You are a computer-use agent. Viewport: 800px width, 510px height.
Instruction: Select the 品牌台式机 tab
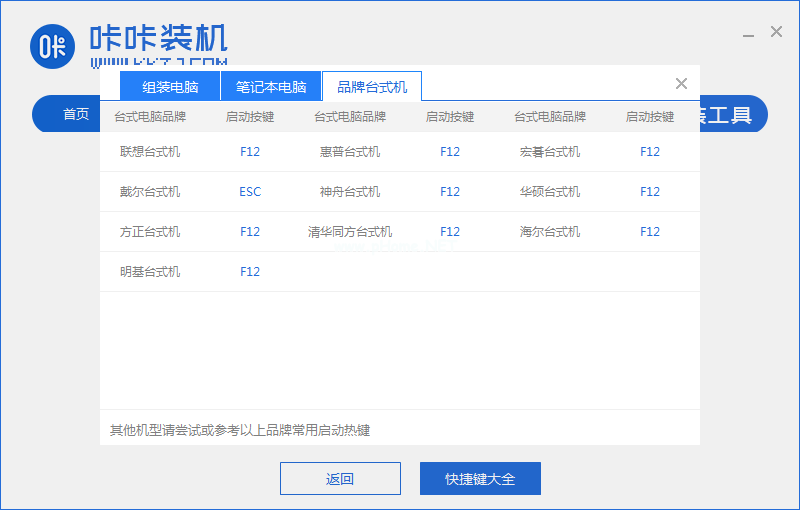coord(372,87)
